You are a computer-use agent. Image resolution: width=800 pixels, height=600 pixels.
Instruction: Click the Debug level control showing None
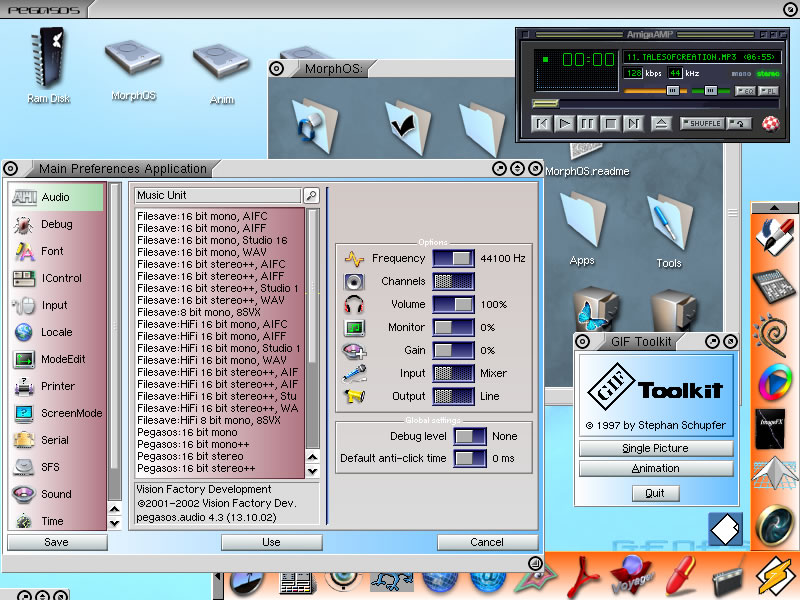point(470,436)
